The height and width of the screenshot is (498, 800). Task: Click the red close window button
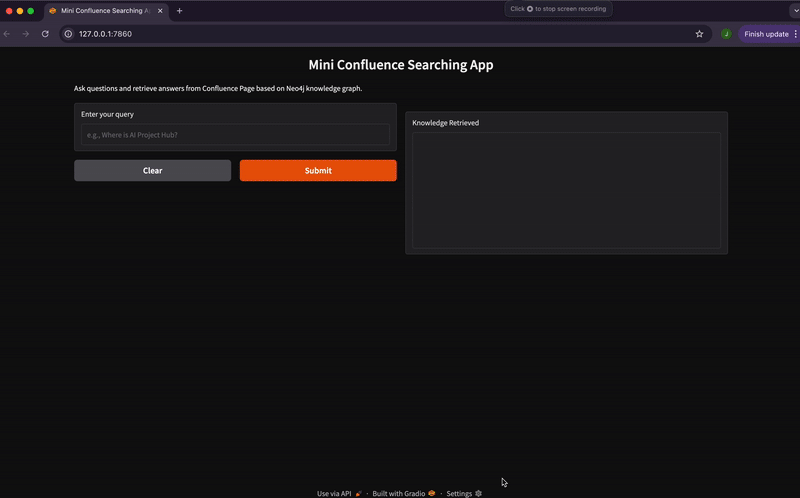click(x=9, y=11)
